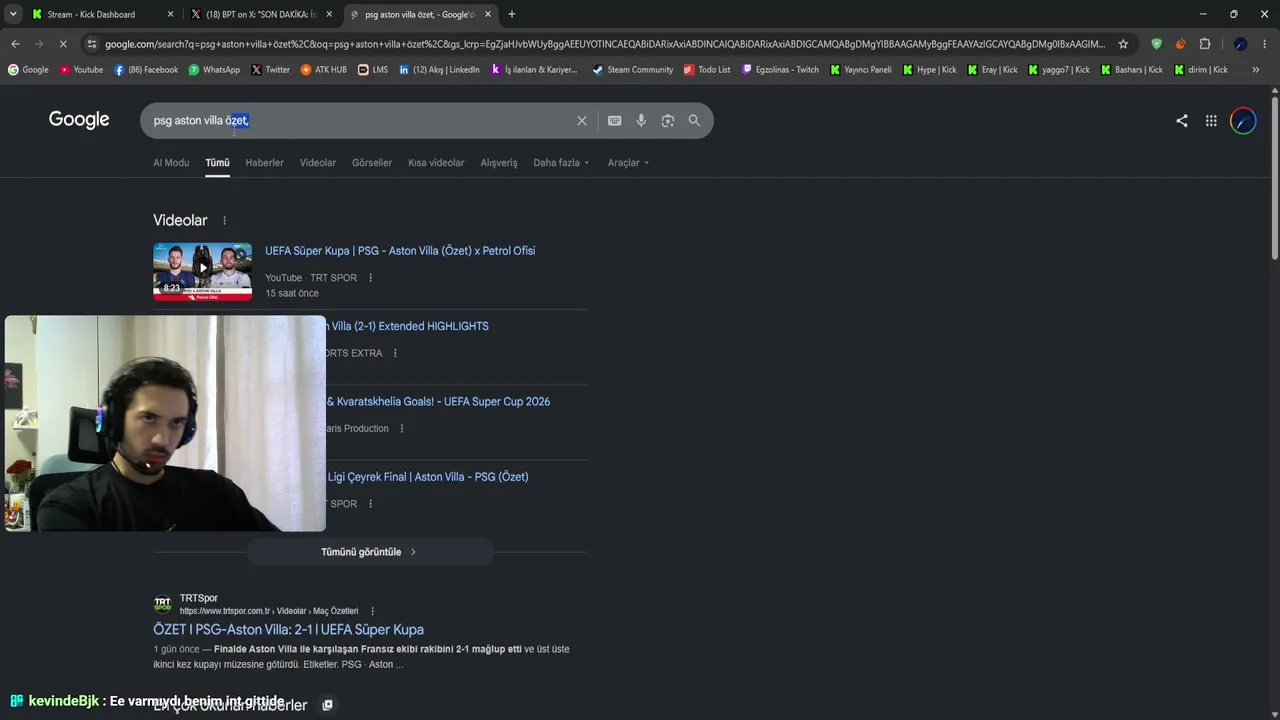Show the hidden bookmarks overflow chevron
The image size is (1280, 720).
[1255, 70]
